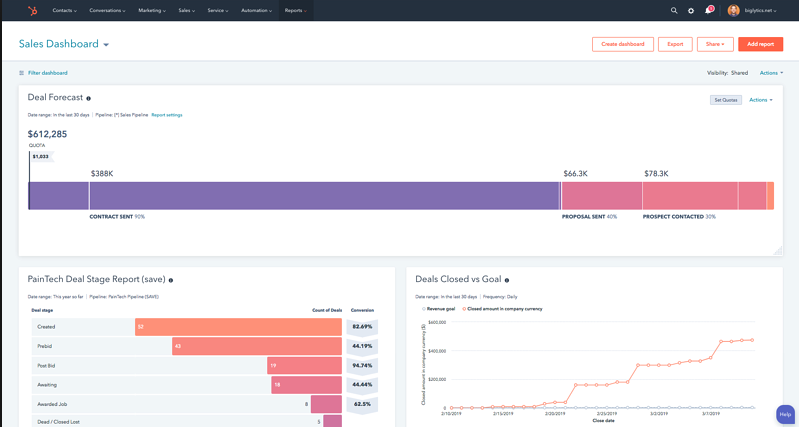The image size is (799, 427).
Task: Click the Prebid stage bar showing 43
Action: 257,346
